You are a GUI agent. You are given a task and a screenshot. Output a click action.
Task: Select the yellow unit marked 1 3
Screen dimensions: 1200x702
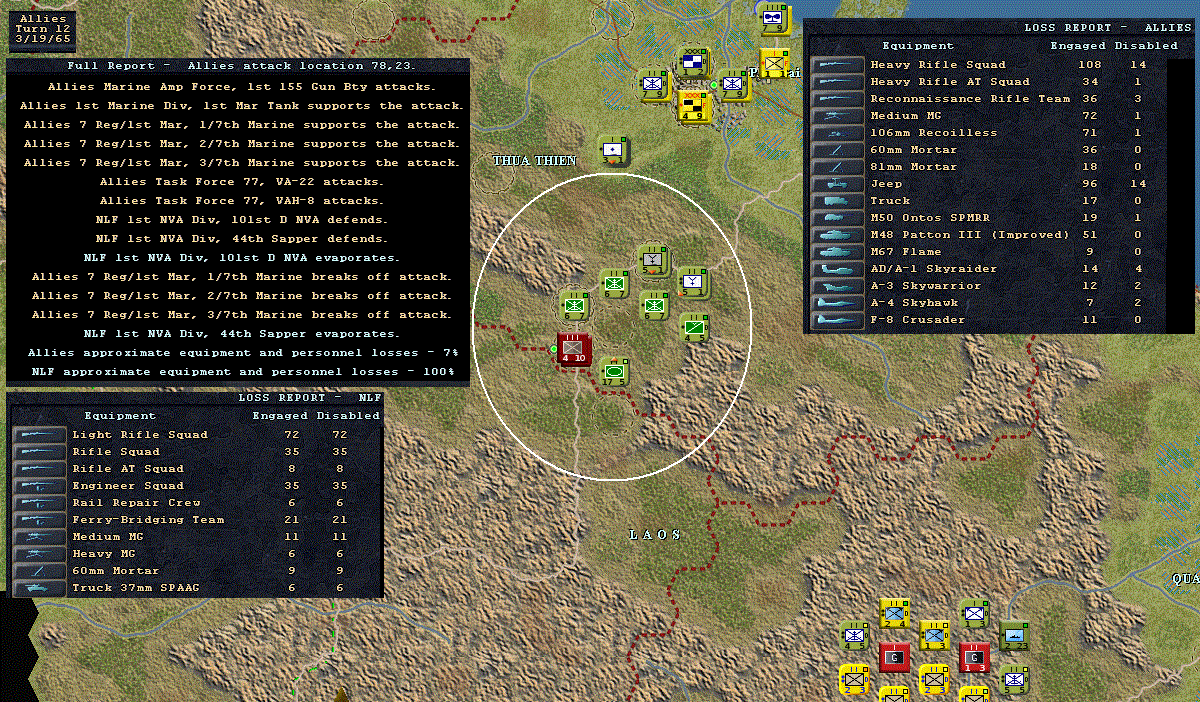(x=934, y=635)
